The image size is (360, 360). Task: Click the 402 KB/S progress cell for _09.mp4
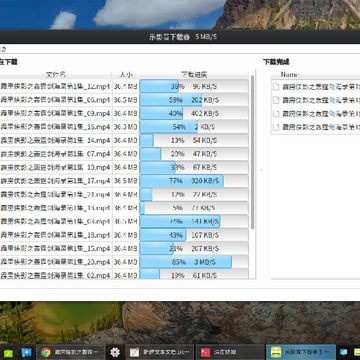point(194,113)
